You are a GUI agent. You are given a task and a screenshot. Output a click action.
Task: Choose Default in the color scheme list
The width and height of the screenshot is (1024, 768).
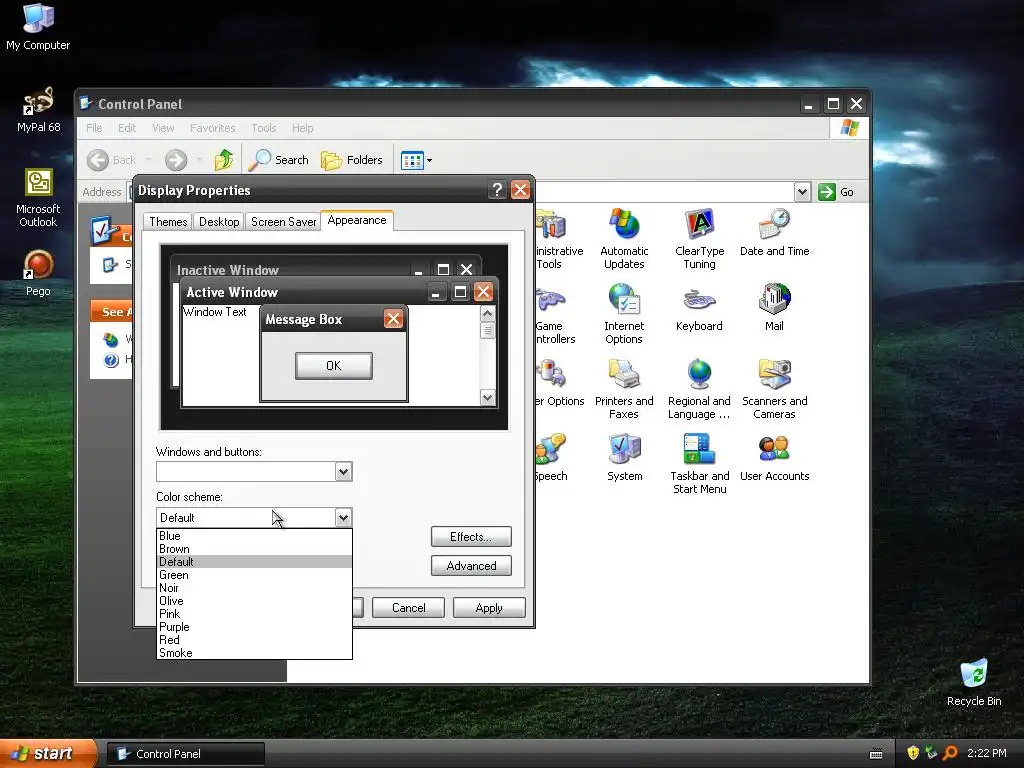[254, 562]
